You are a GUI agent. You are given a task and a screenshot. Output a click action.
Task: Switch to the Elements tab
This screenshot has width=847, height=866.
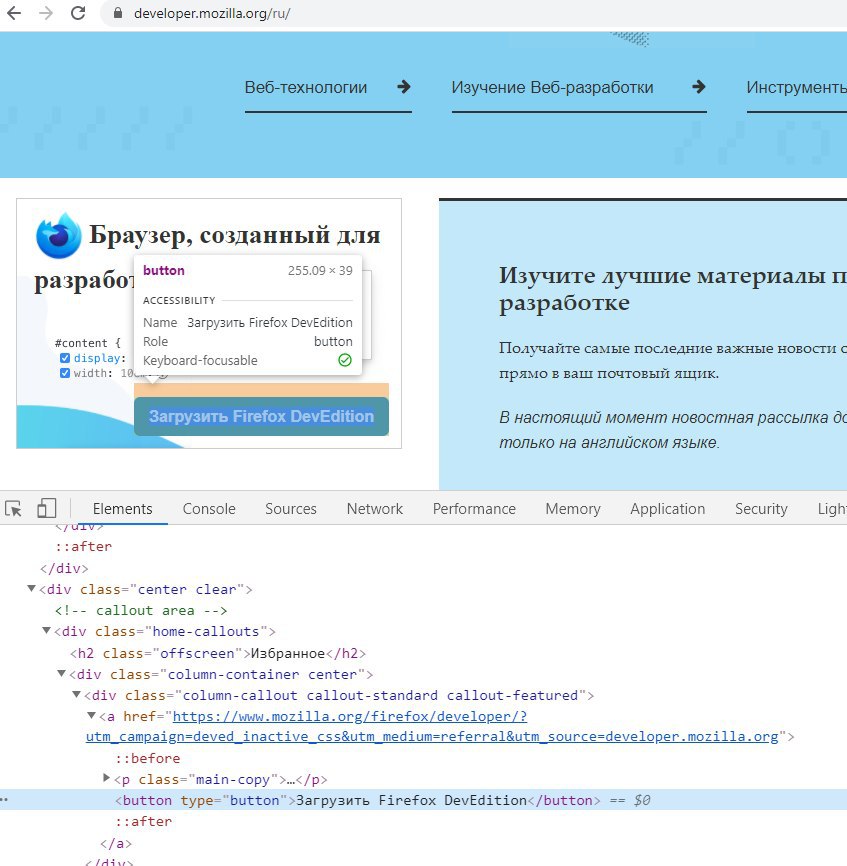tap(123, 509)
